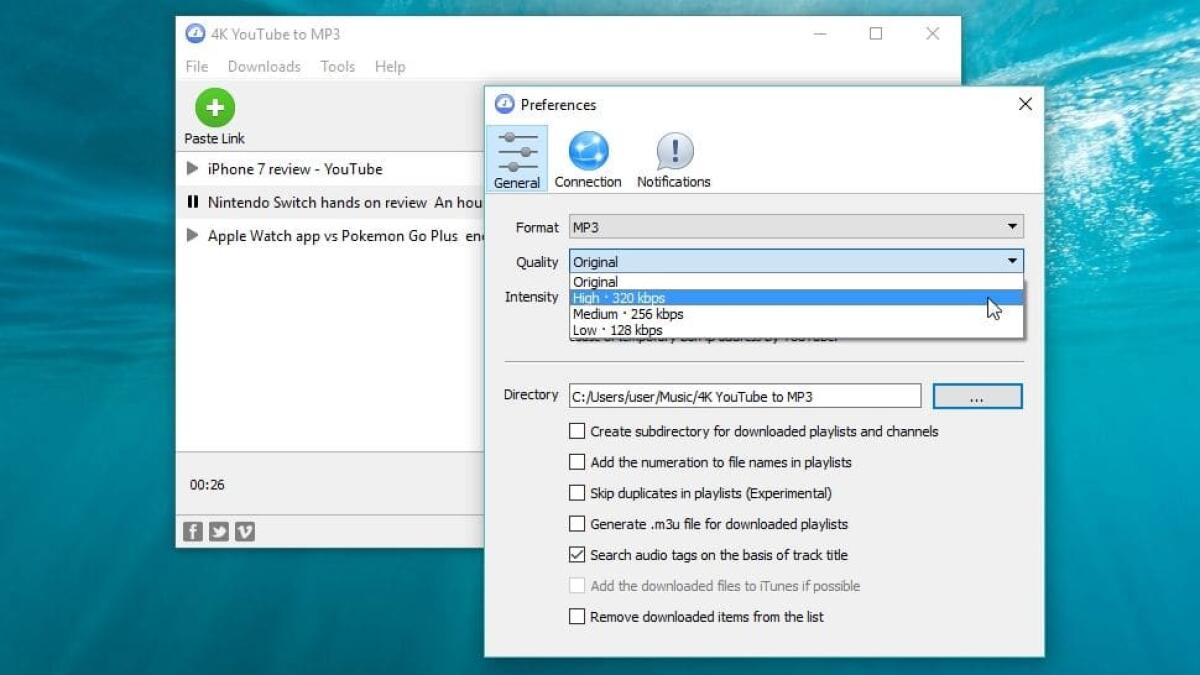Resume the iPhone 7 review download
The width and height of the screenshot is (1200, 675).
[x=191, y=169]
